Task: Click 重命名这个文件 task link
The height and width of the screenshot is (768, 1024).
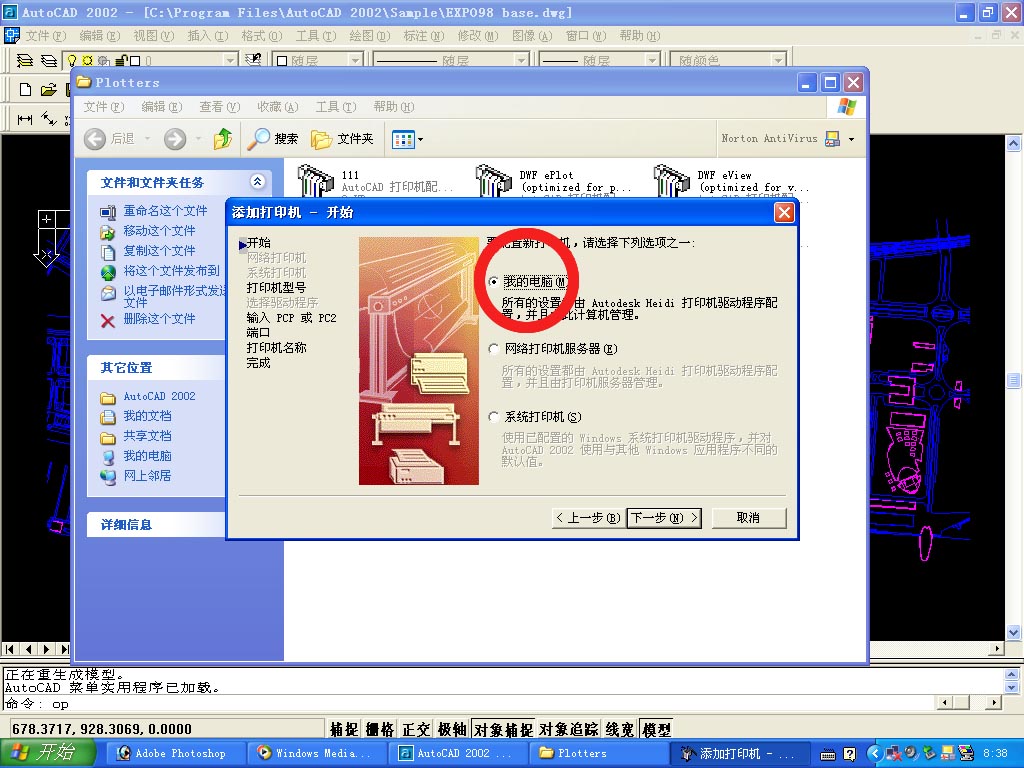Action: point(165,211)
